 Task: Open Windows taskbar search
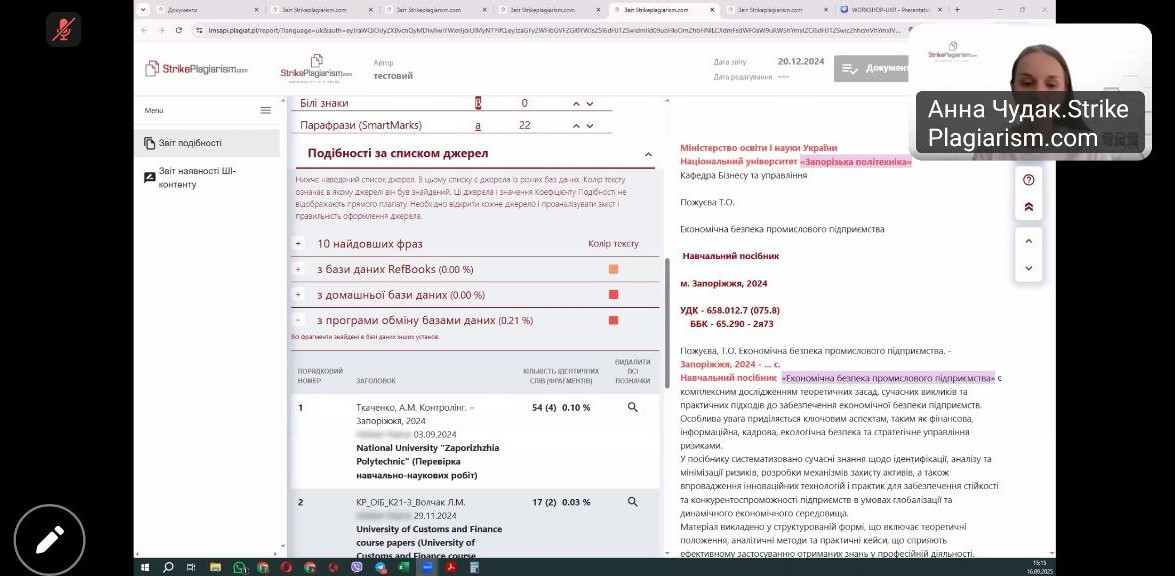click(x=168, y=567)
